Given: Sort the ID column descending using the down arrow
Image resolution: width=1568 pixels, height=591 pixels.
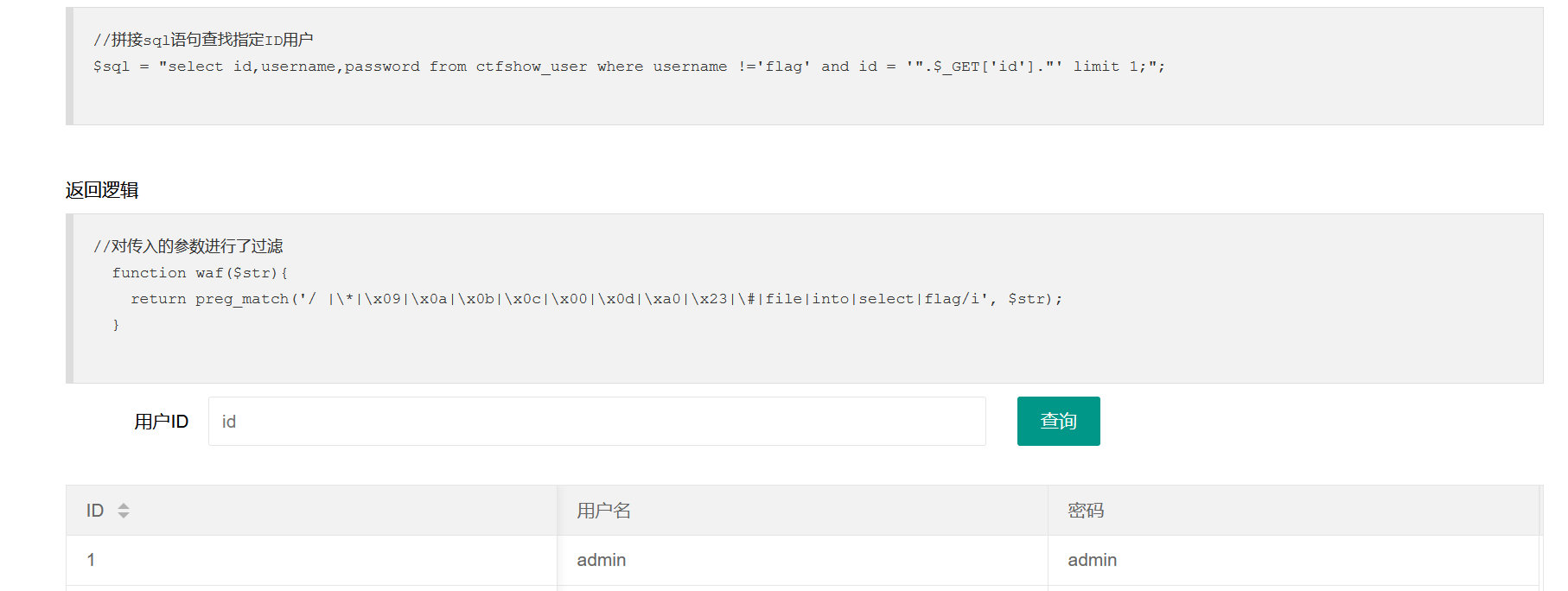Looking at the screenshot, I should [124, 515].
